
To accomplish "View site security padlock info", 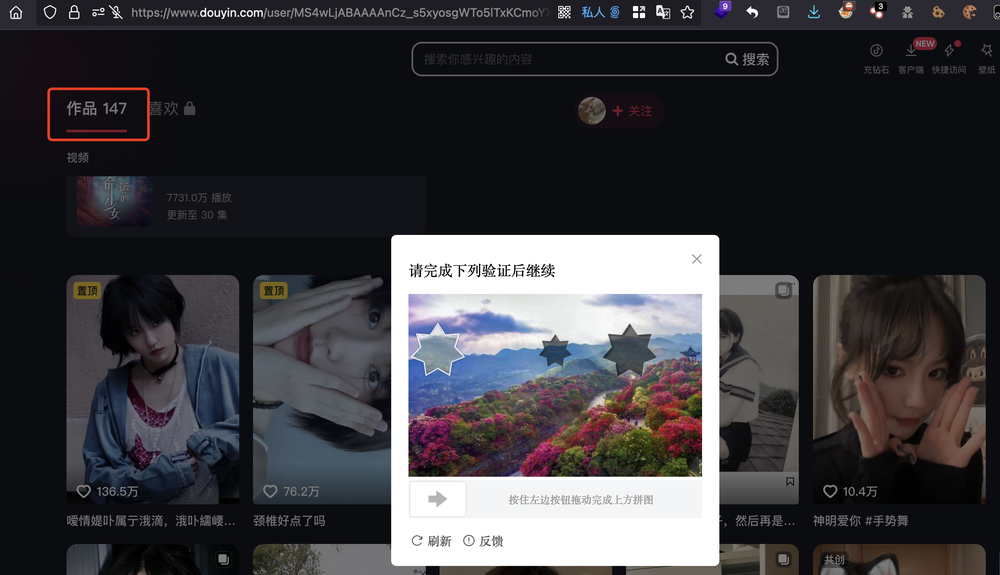I will [x=74, y=12].
